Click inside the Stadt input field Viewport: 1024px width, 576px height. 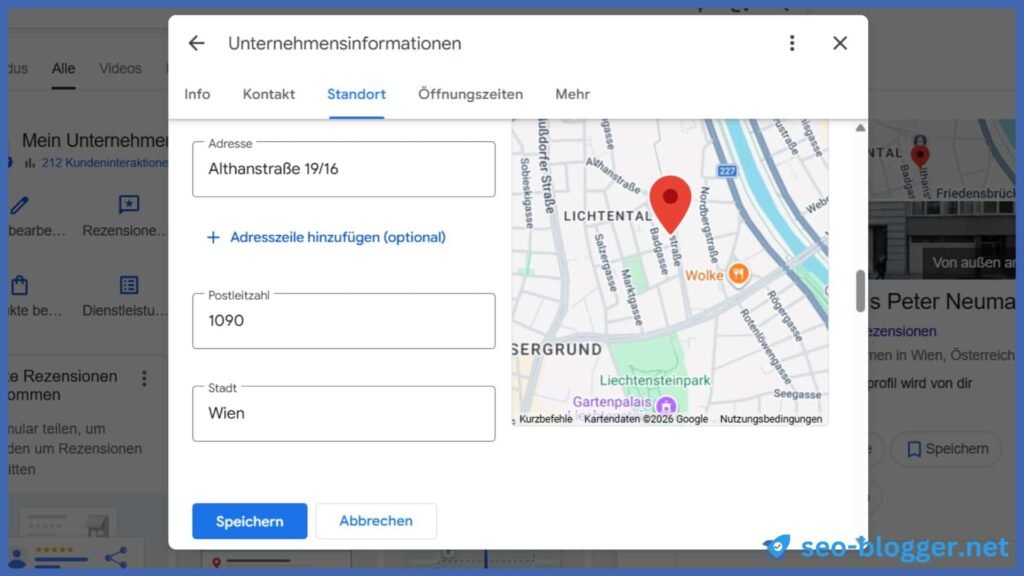343,413
